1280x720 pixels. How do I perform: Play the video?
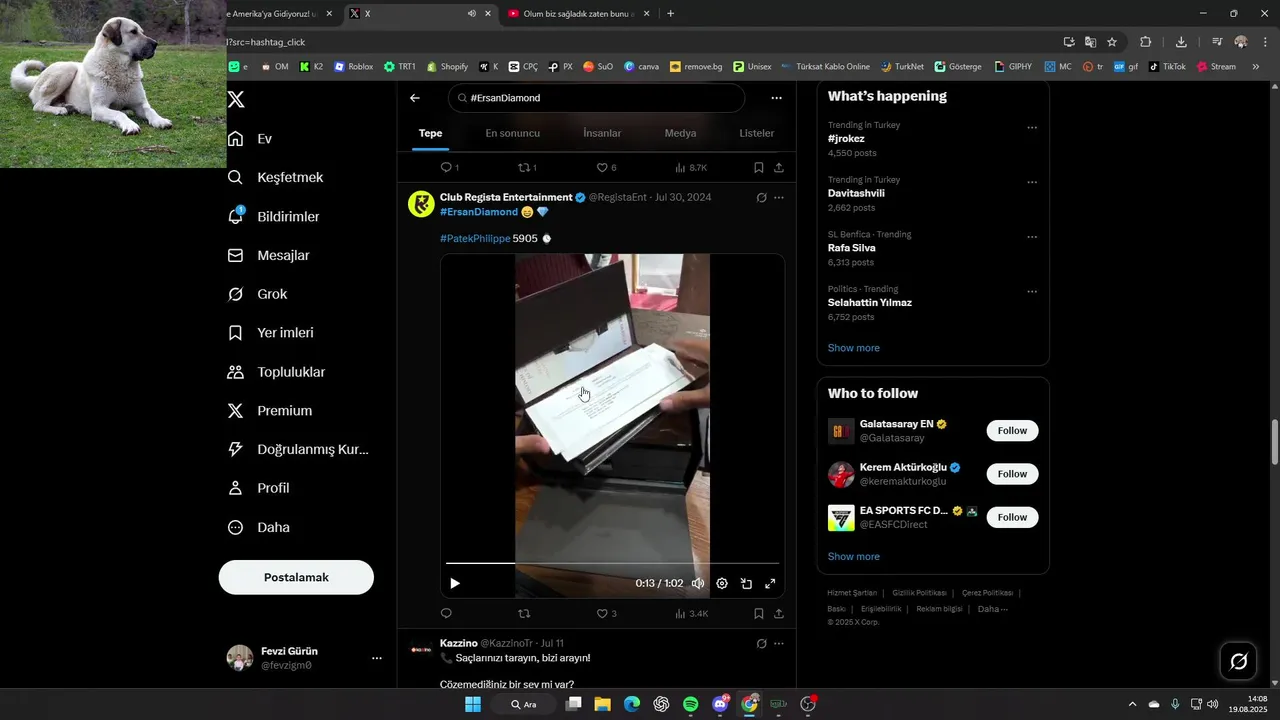coord(455,583)
